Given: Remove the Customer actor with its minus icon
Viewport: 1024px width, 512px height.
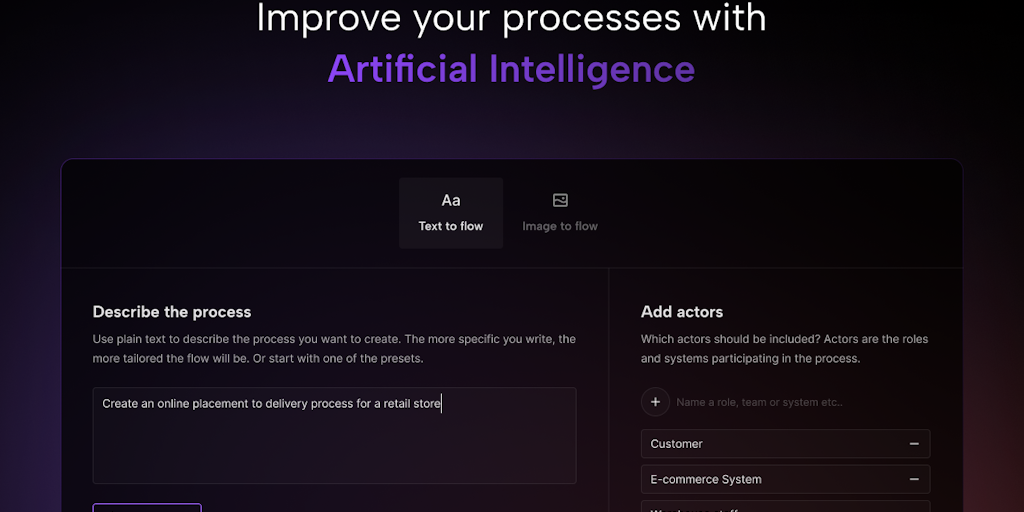Looking at the screenshot, I should (x=914, y=444).
